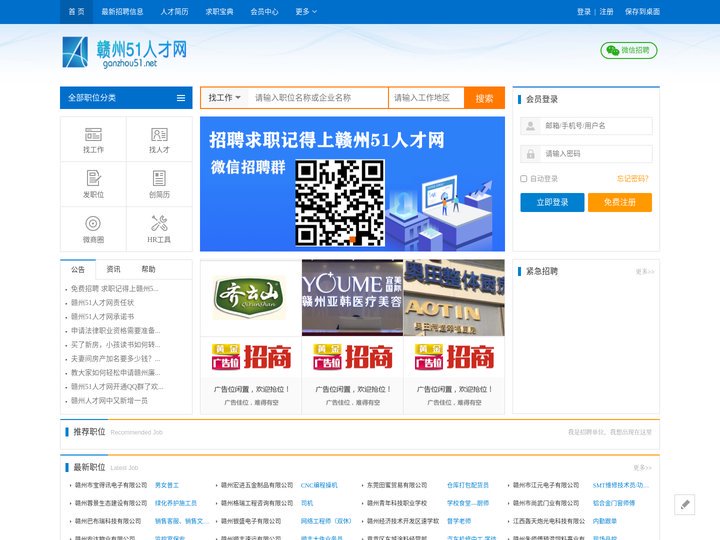Screen dimensions: 720x540
Task: Open the 发职位 icon tile
Action: (x=93, y=184)
